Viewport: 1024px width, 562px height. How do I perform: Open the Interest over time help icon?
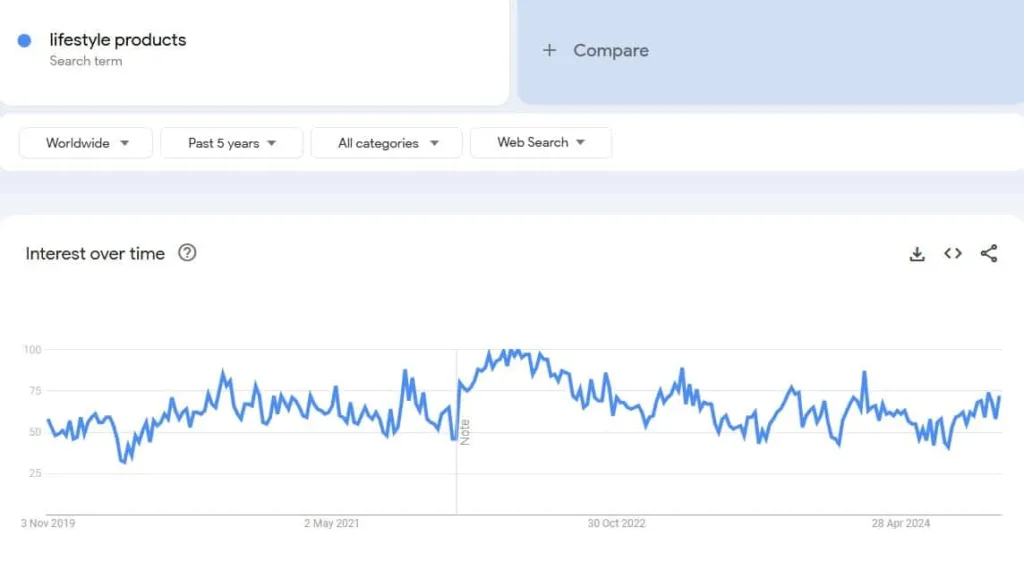pyautogui.click(x=187, y=253)
